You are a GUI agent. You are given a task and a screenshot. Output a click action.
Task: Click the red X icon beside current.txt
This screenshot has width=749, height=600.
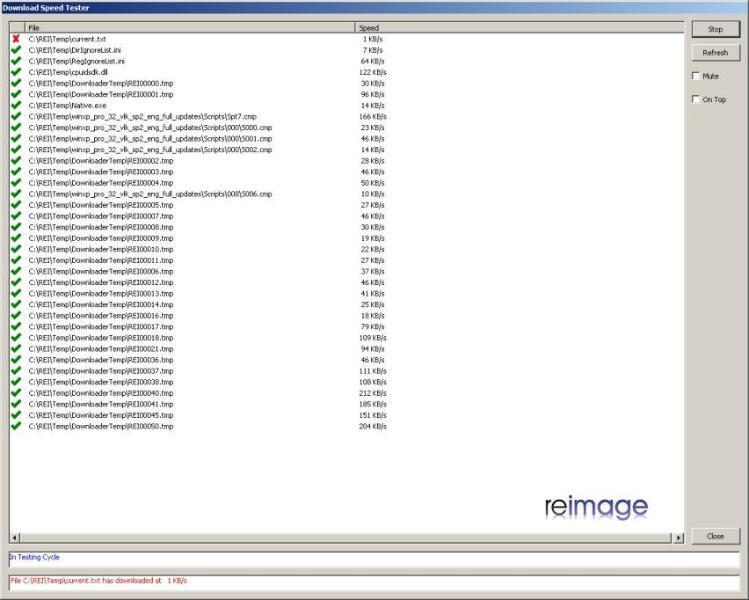pos(16,39)
